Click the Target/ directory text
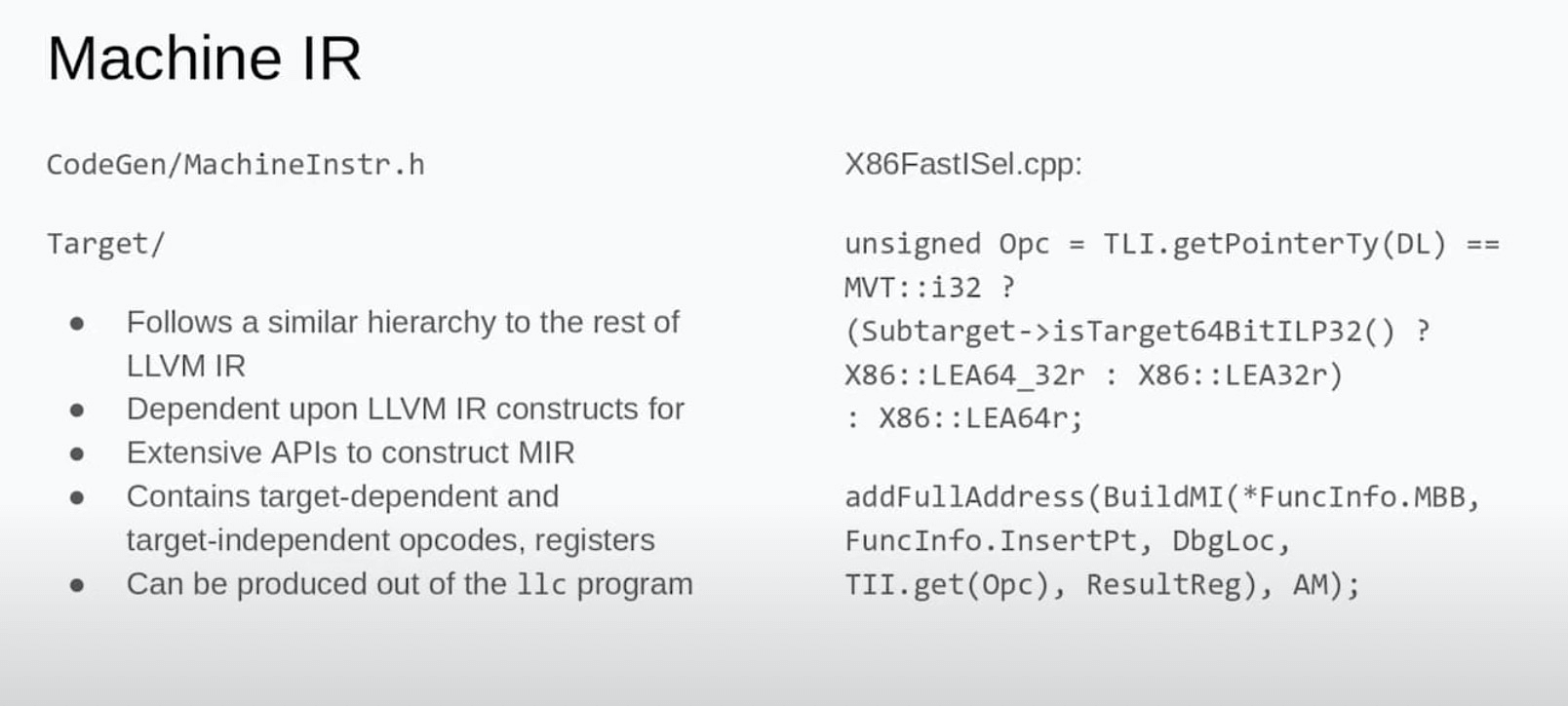1568x706 pixels. point(105,244)
